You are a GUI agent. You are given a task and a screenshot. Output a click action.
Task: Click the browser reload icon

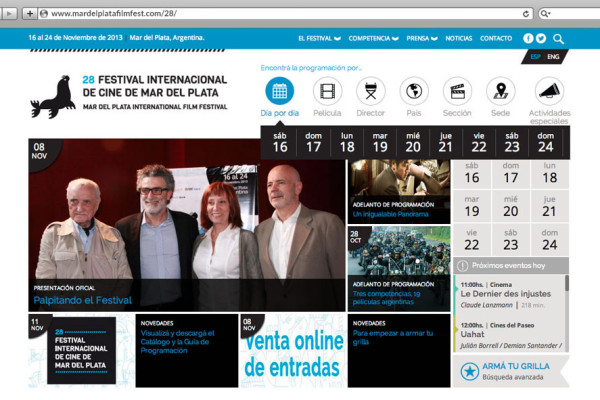pos(526,14)
